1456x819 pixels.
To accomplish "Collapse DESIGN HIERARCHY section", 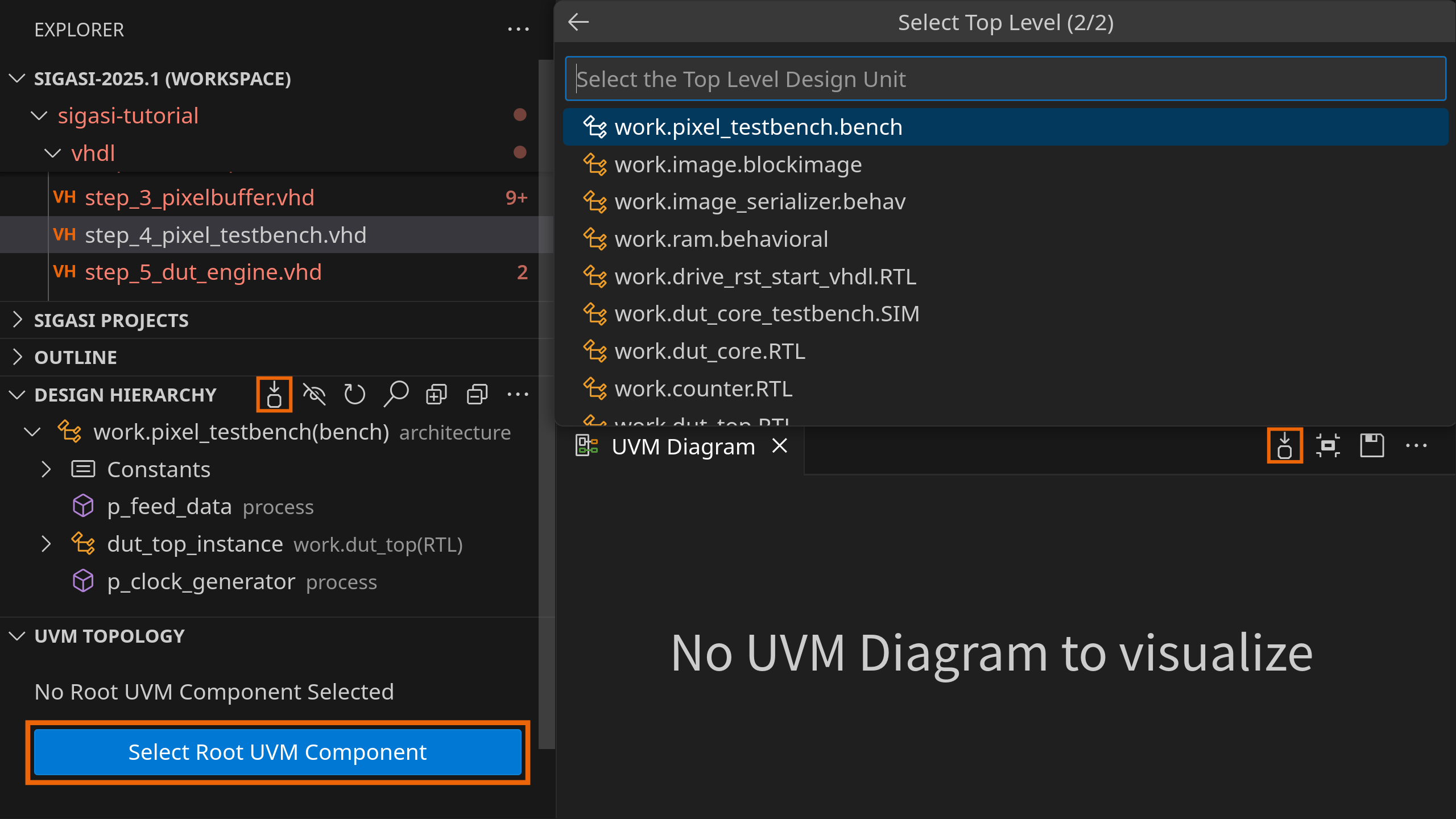I will tap(18, 394).
